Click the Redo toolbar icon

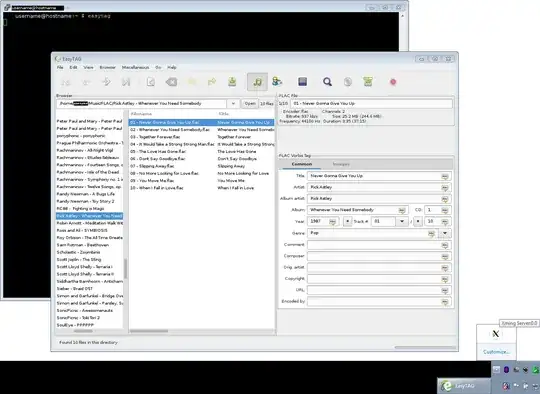[212, 82]
